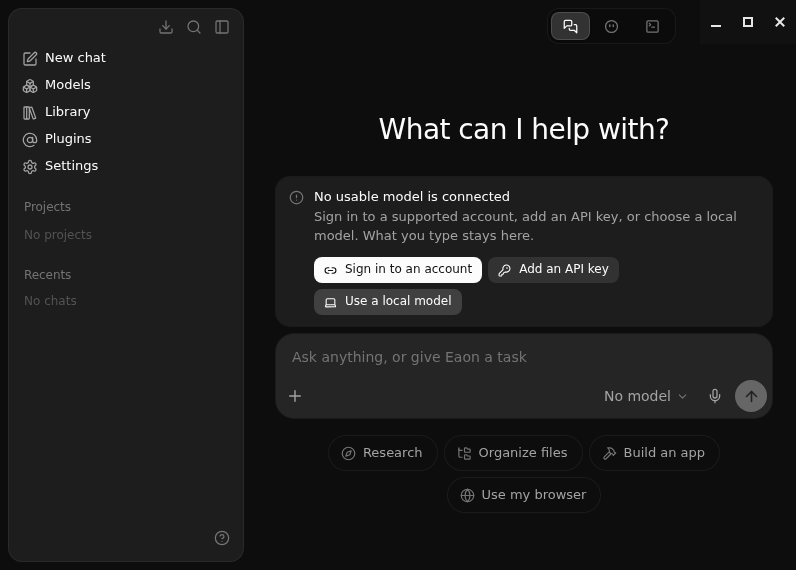
Task: Click the plus attachment icon
Action: pyautogui.click(x=295, y=396)
